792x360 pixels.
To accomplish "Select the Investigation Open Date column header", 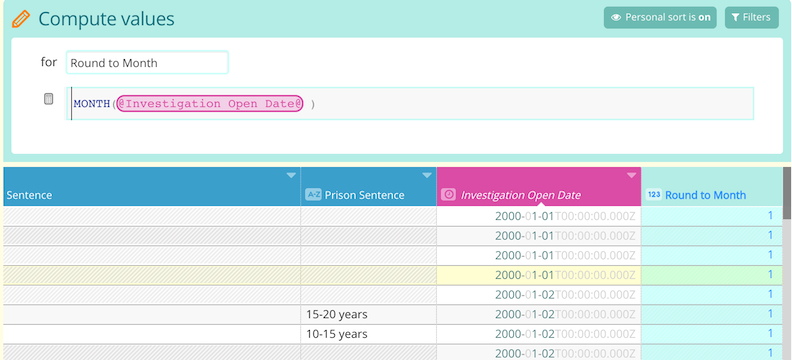I will tap(539, 186).
